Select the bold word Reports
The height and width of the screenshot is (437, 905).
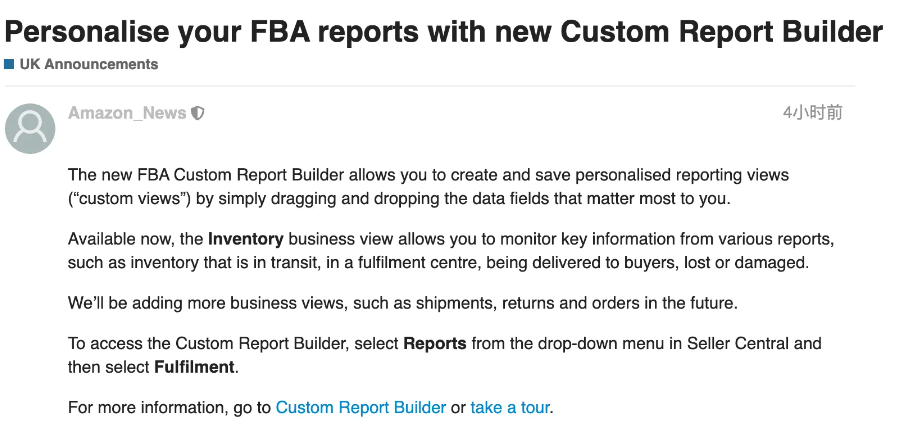click(435, 343)
